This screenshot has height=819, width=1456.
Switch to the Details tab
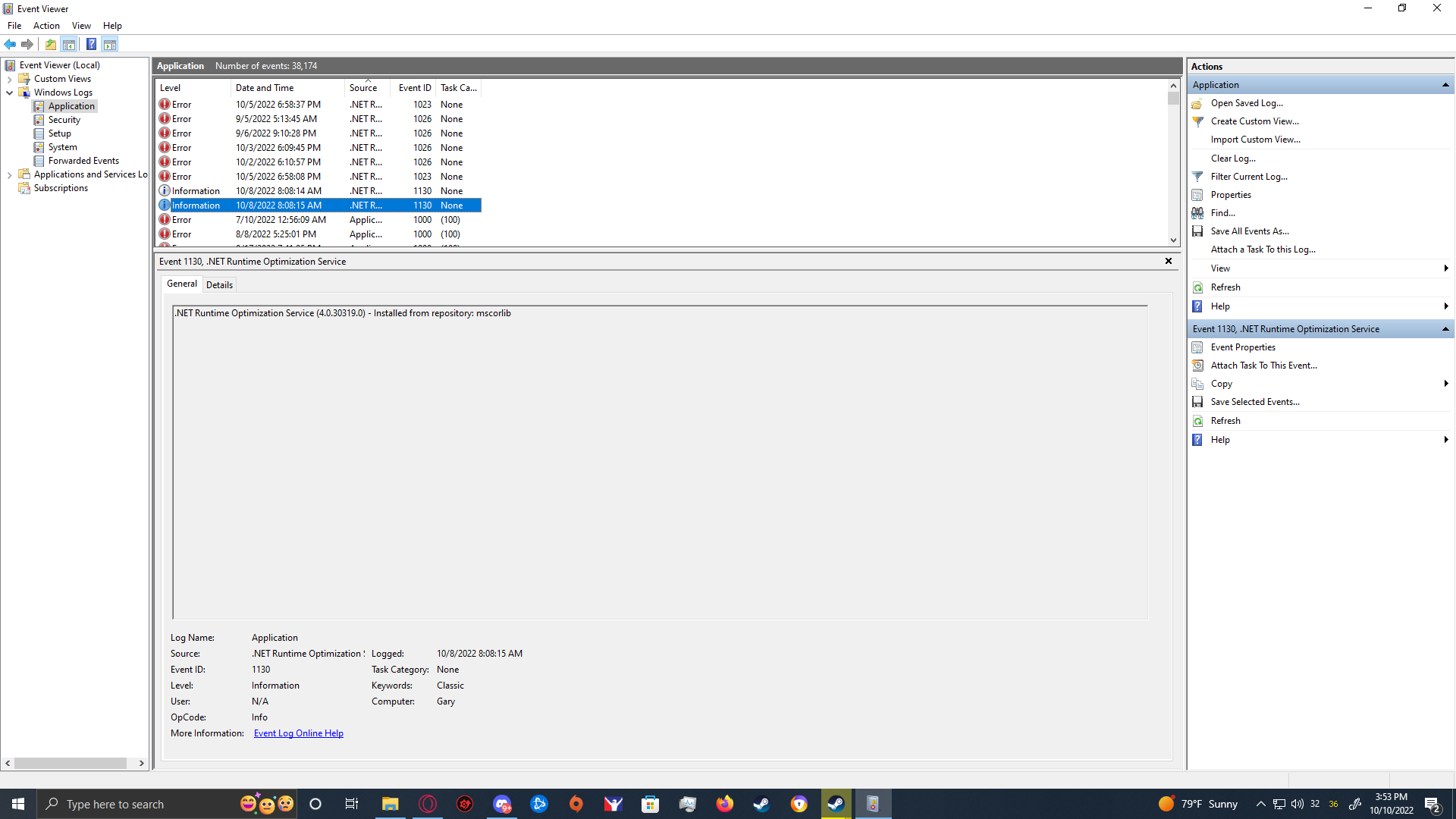click(219, 285)
